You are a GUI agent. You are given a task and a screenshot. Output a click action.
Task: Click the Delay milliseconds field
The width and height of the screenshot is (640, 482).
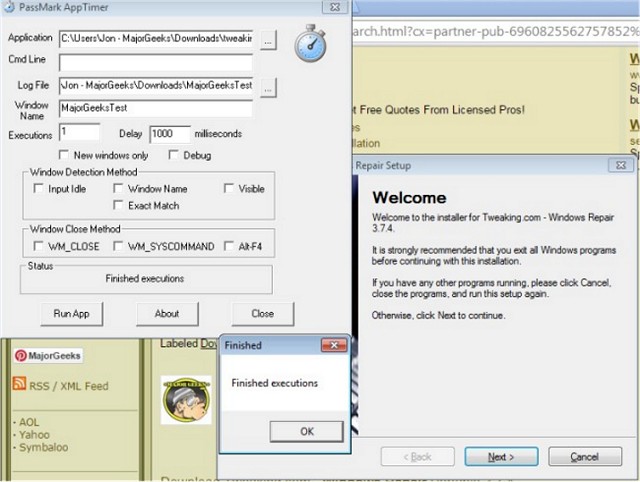point(170,134)
